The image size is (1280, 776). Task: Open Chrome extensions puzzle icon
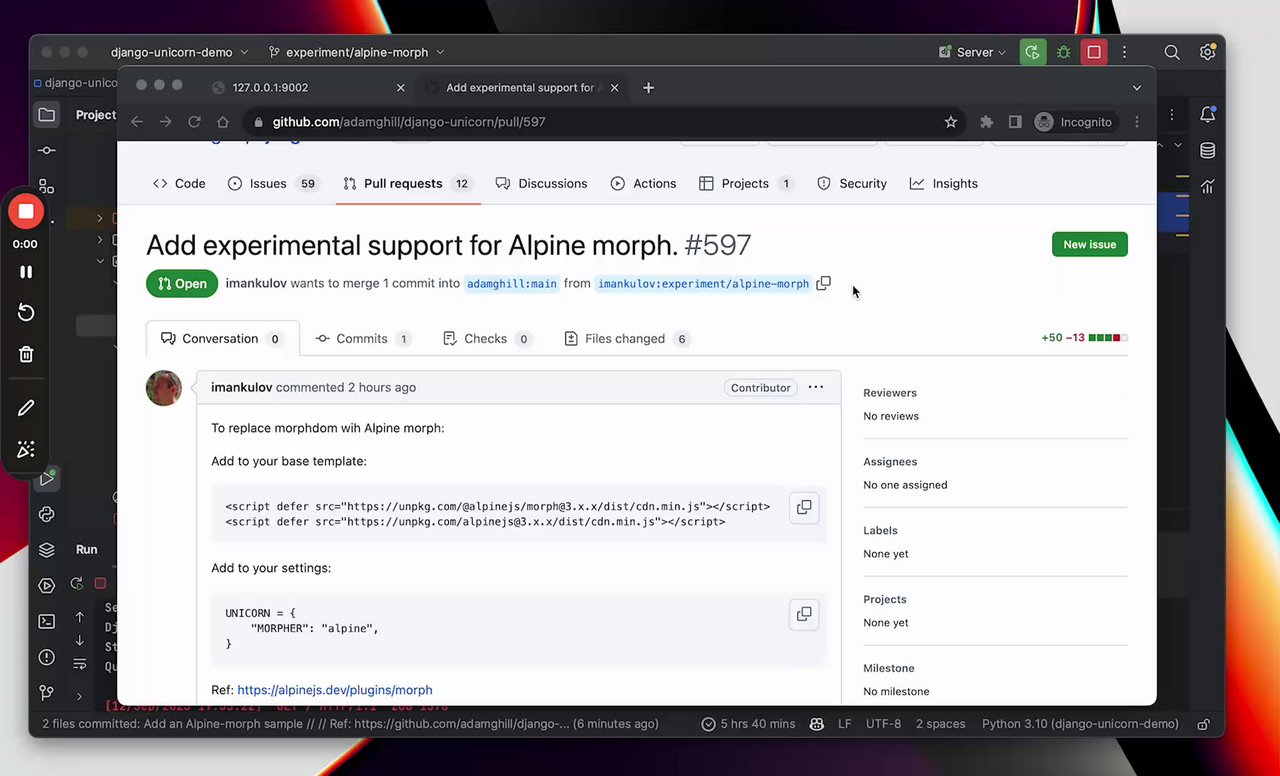987,122
